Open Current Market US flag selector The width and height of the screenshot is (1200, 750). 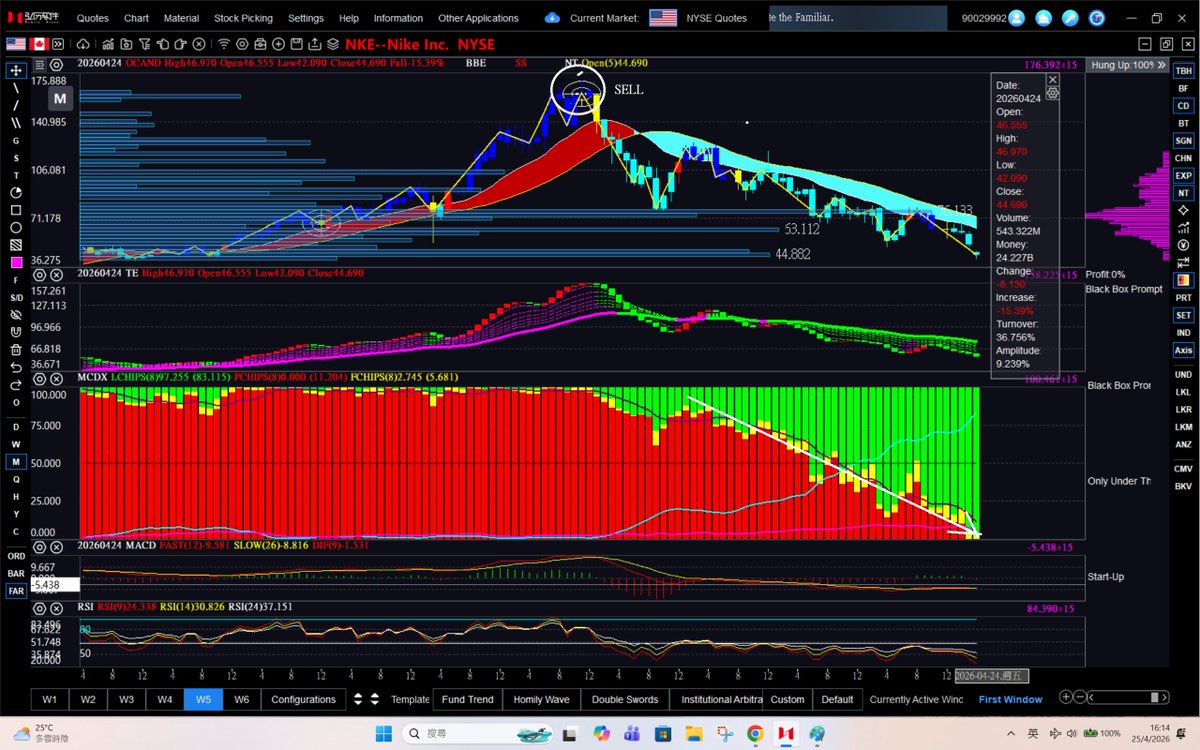tap(662, 18)
